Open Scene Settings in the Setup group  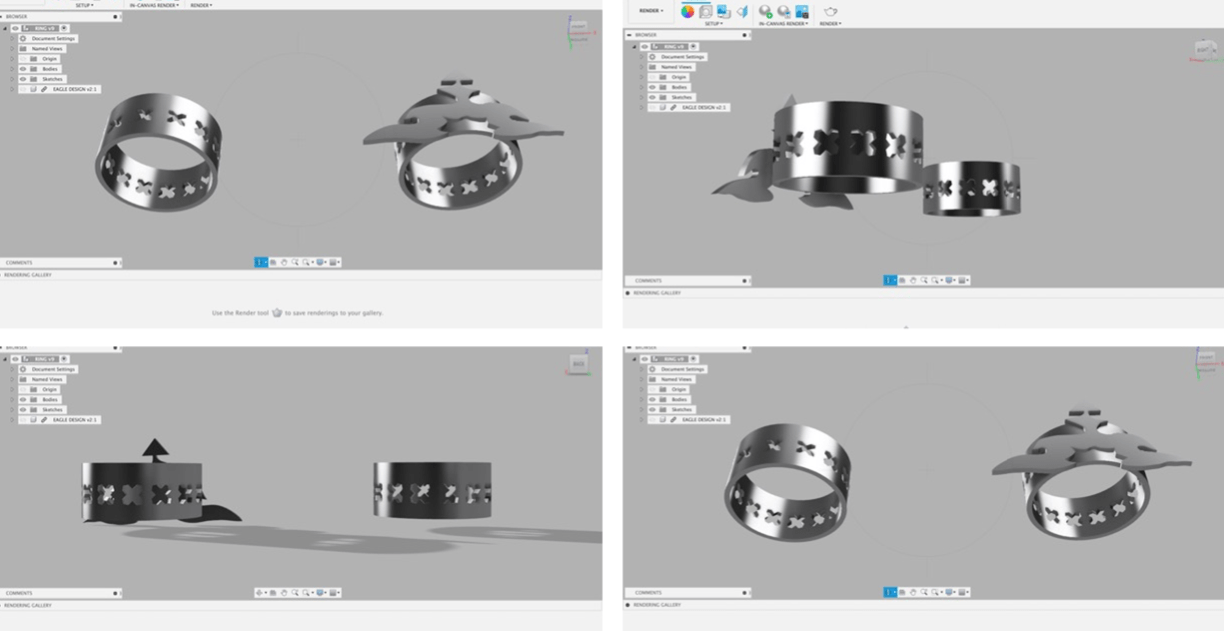705,11
